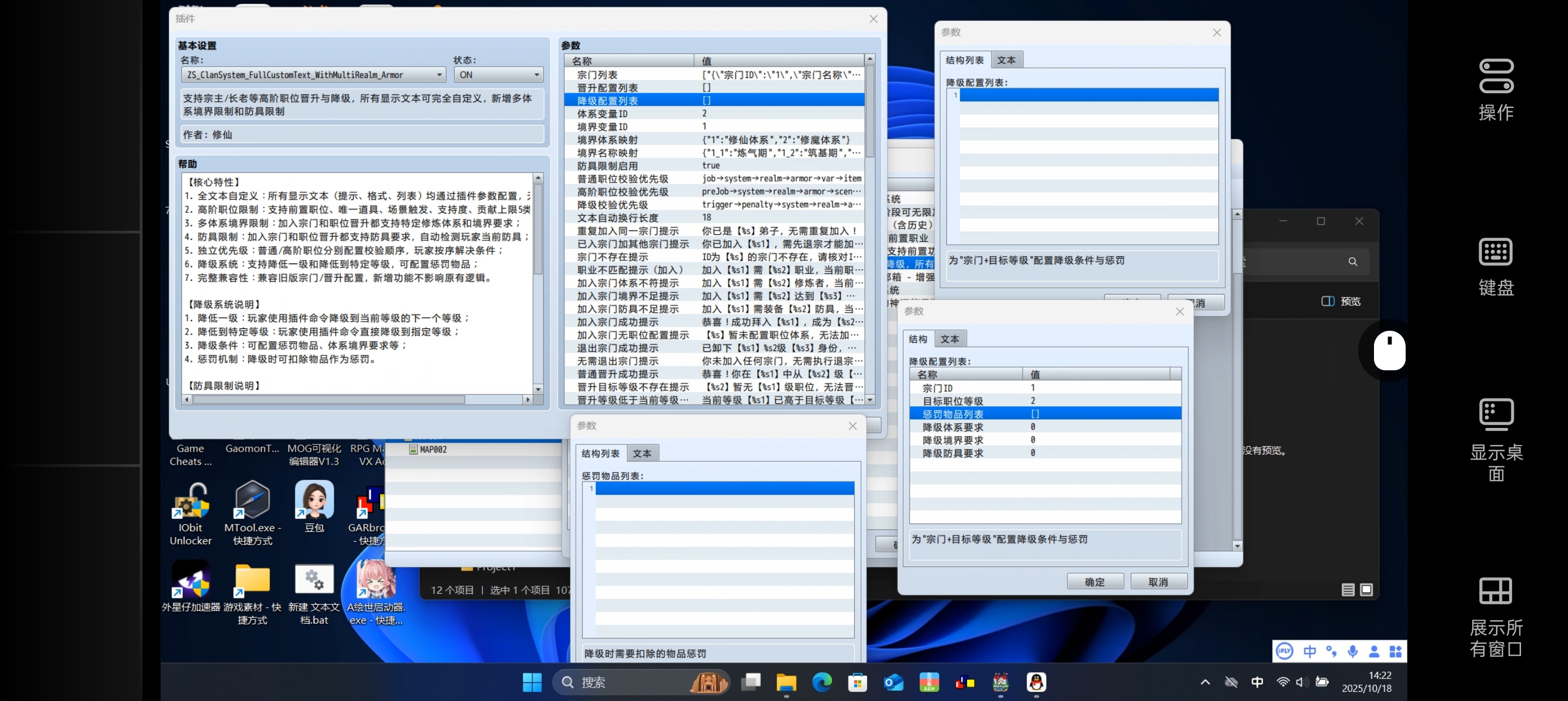Screen dimensions: 1568x701
Task: Select 结构列表 tab in 惩罚物品列表 dialog
Action: click(x=600, y=453)
